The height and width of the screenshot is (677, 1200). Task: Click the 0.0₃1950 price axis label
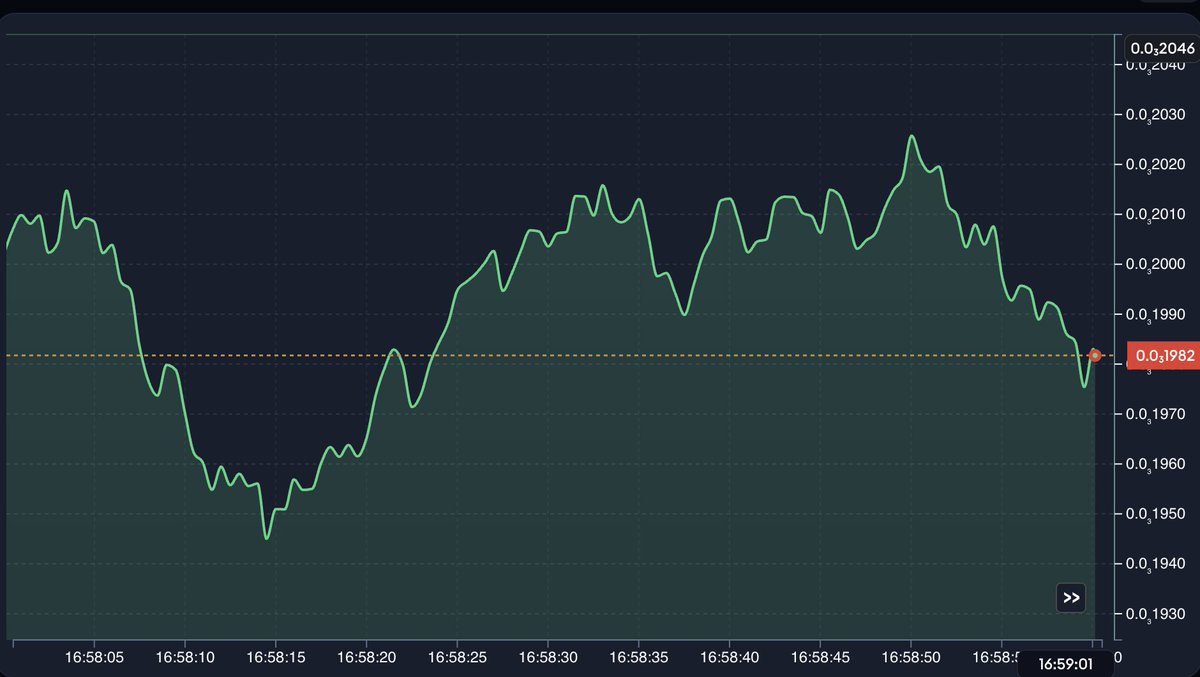click(1156, 514)
